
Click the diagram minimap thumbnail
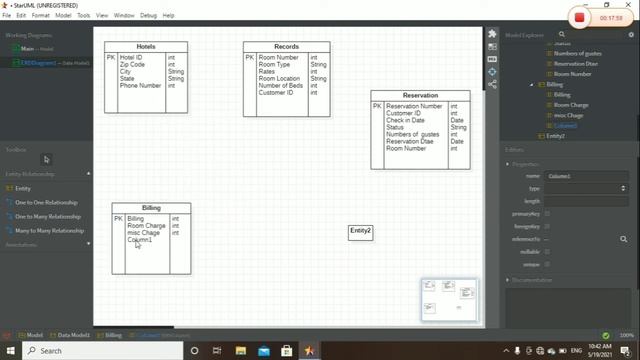(x=449, y=300)
